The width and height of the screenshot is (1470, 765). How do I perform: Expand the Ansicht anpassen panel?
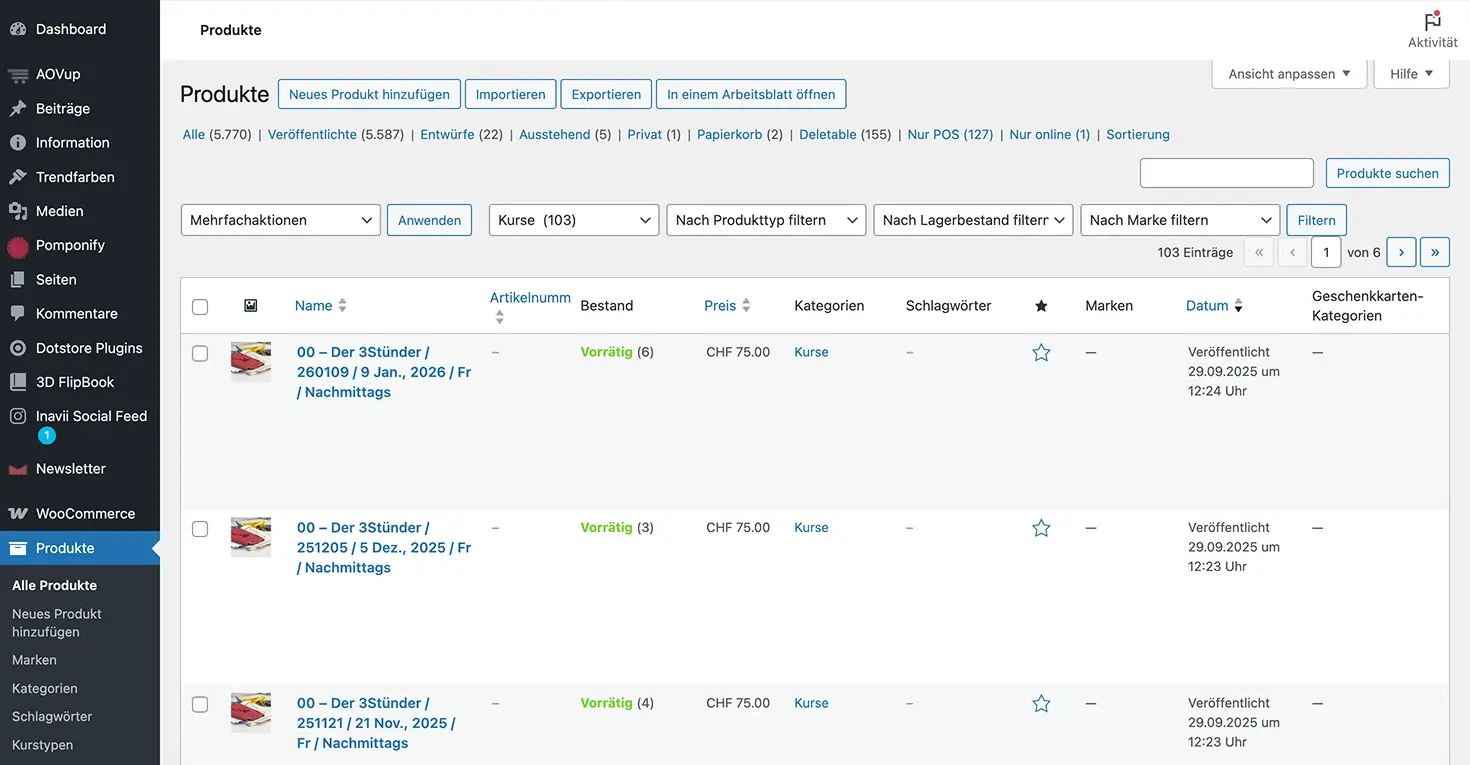pyautogui.click(x=1288, y=74)
